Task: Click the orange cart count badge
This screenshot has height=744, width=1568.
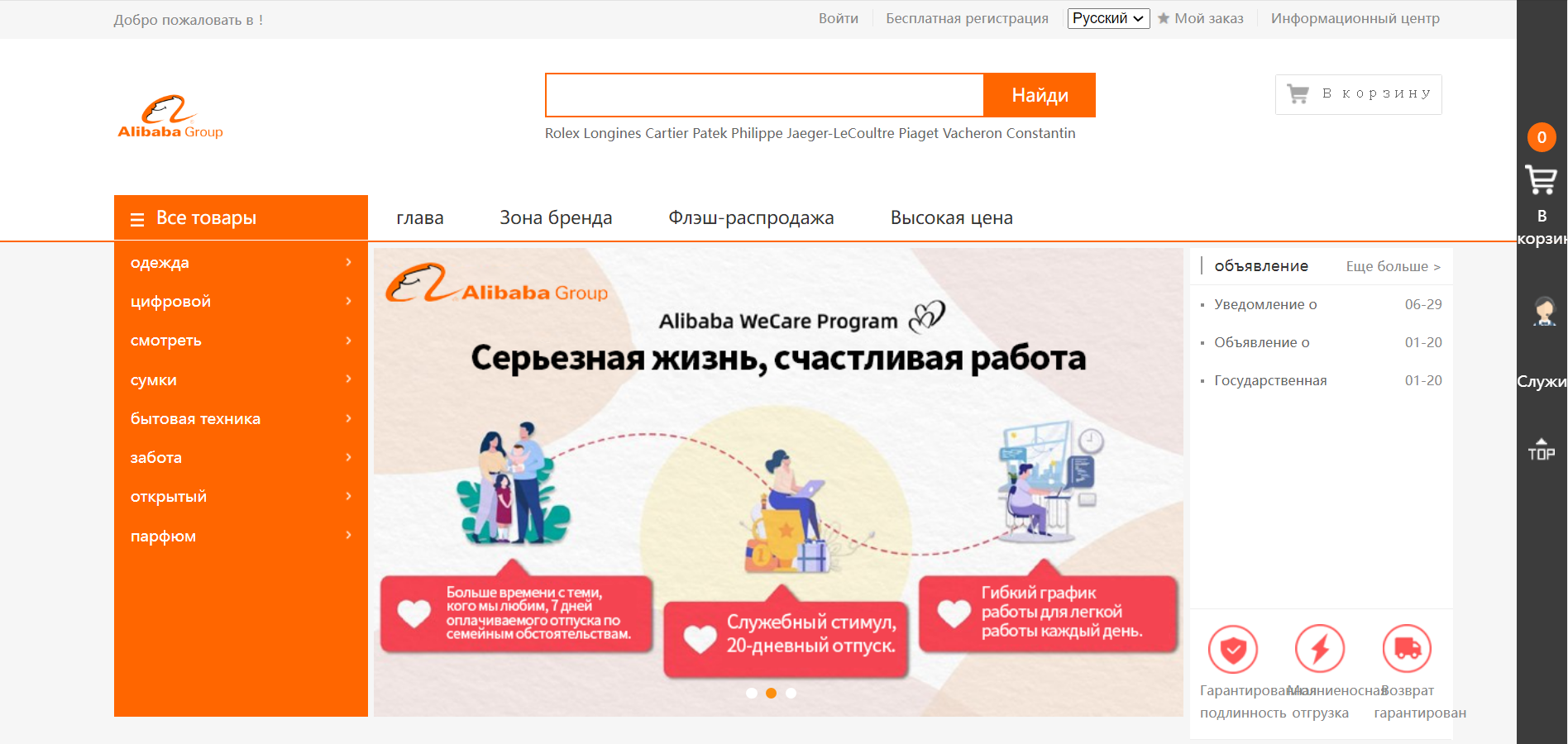Action: (x=1542, y=137)
